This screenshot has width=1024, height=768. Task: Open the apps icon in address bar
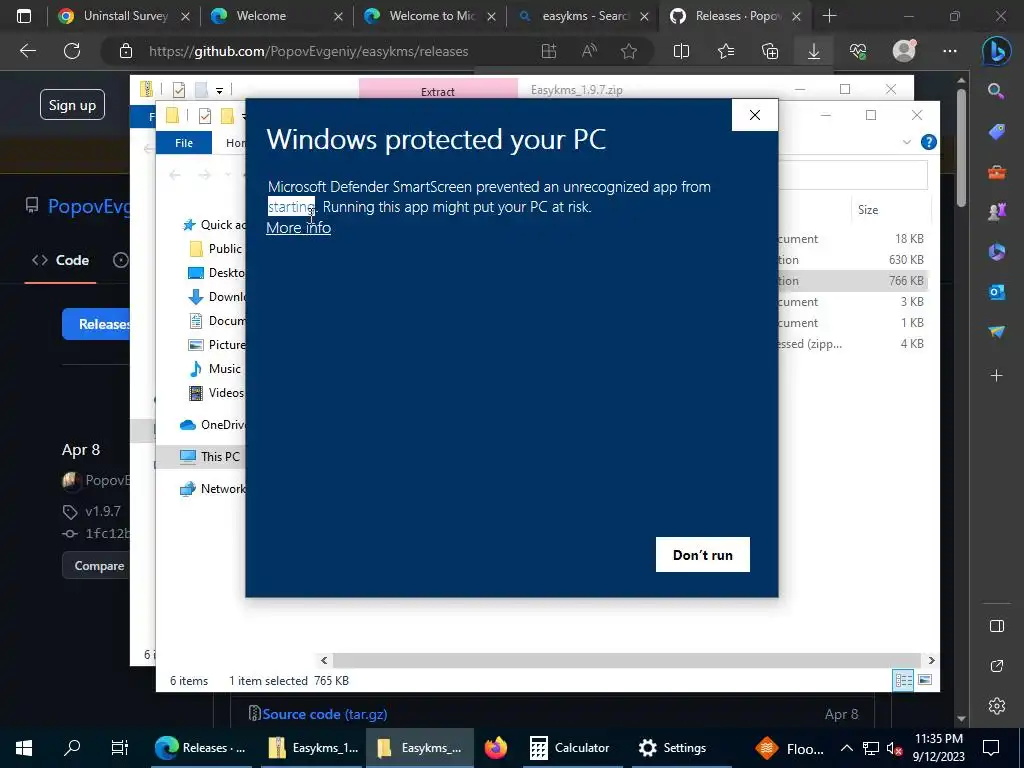(549, 51)
